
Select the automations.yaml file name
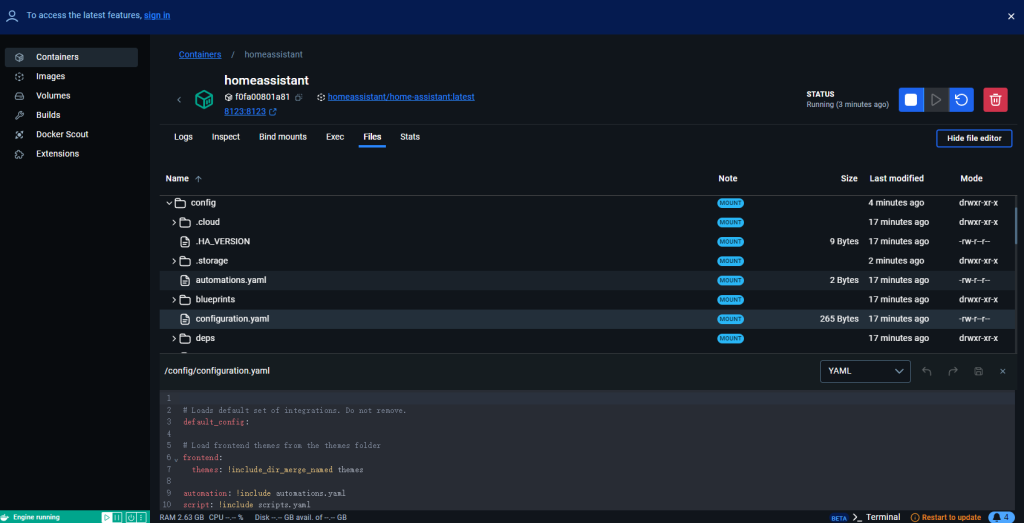click(231, 280)
